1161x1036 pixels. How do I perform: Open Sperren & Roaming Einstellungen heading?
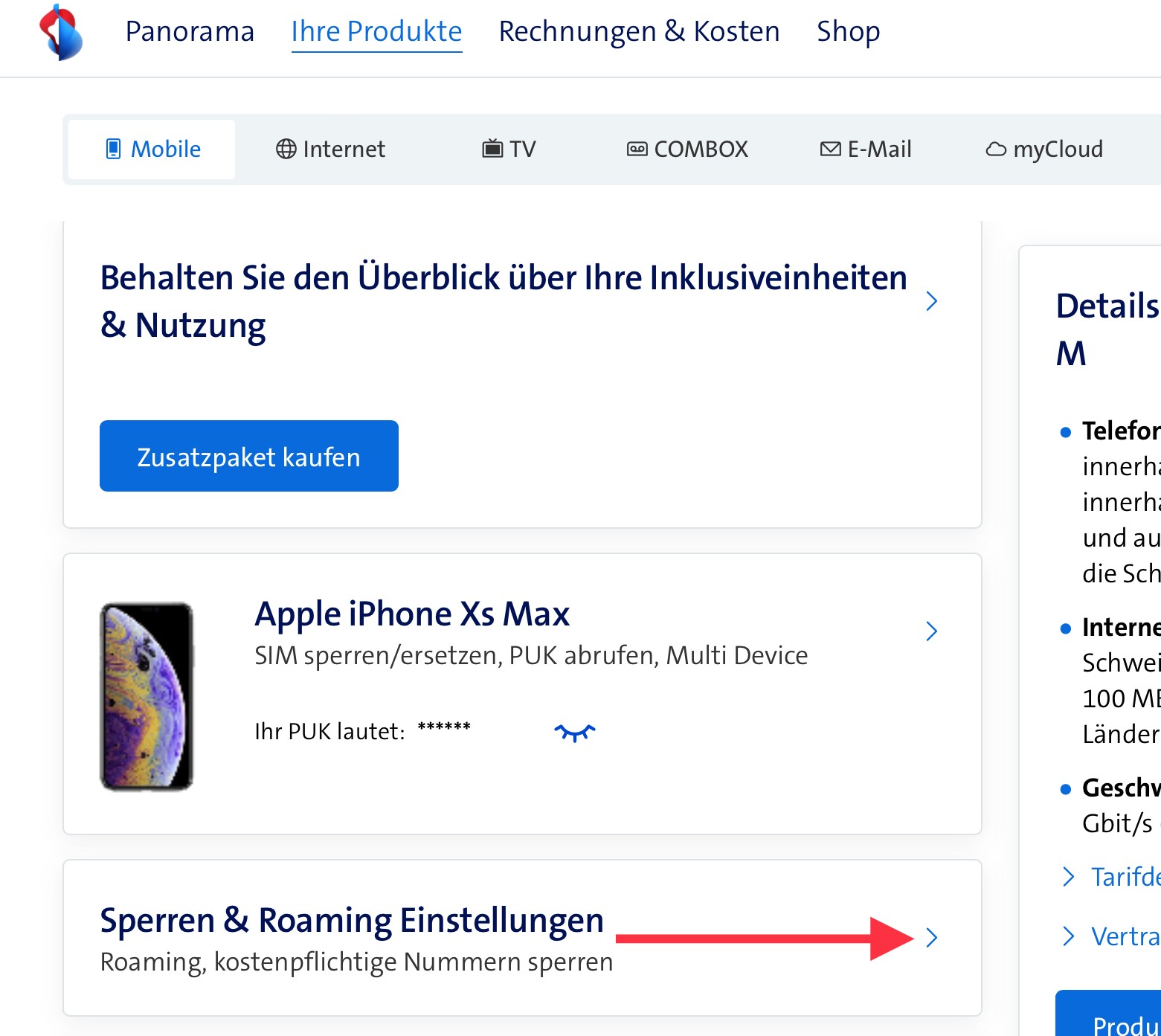(352, 921)
